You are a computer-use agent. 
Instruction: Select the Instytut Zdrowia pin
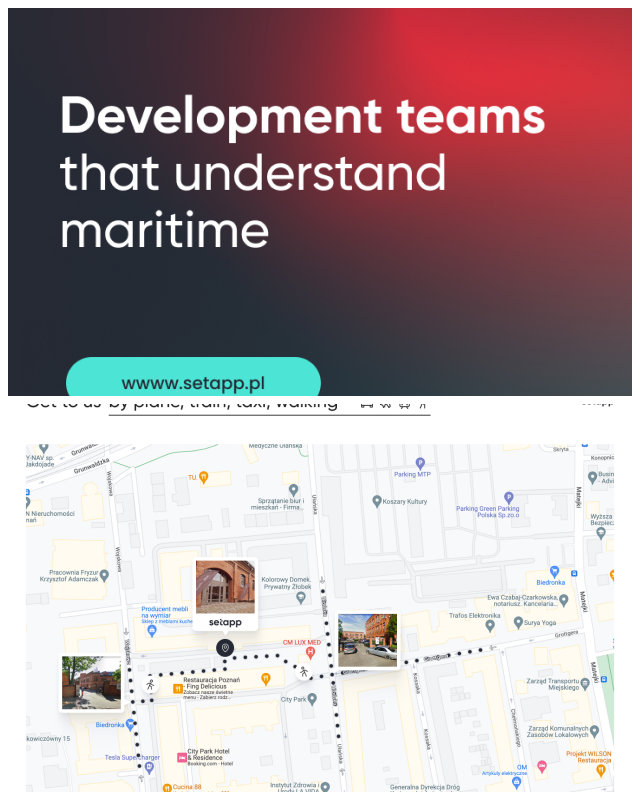coord(325,787)
